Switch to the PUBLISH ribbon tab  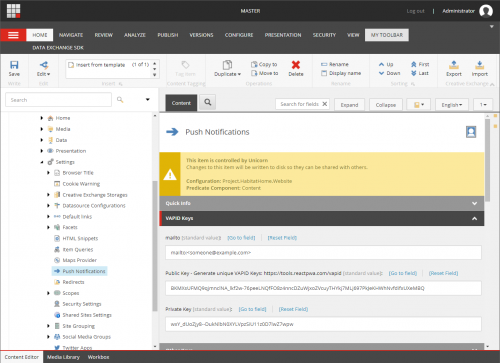point(168,35)
